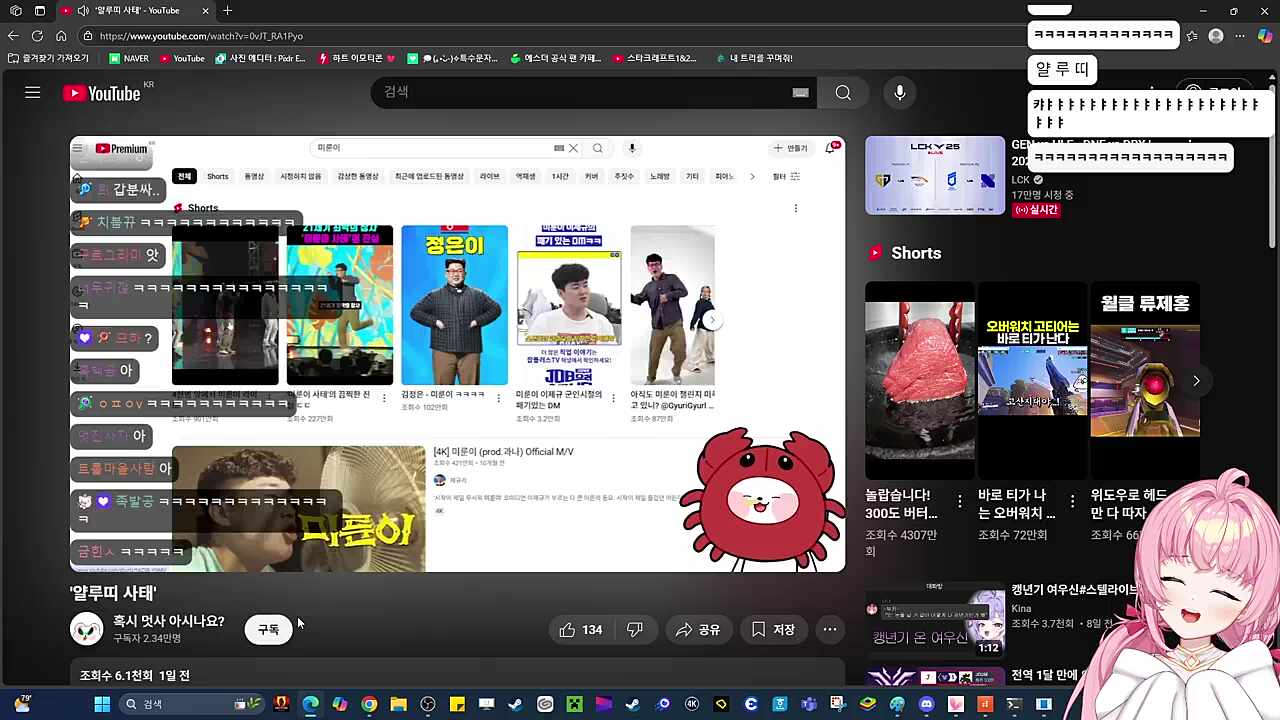Open the '즐겨찾기 가져오기' bookmark
The width and height of the screenshot is (1280, 720).
(x=48, y=58)
